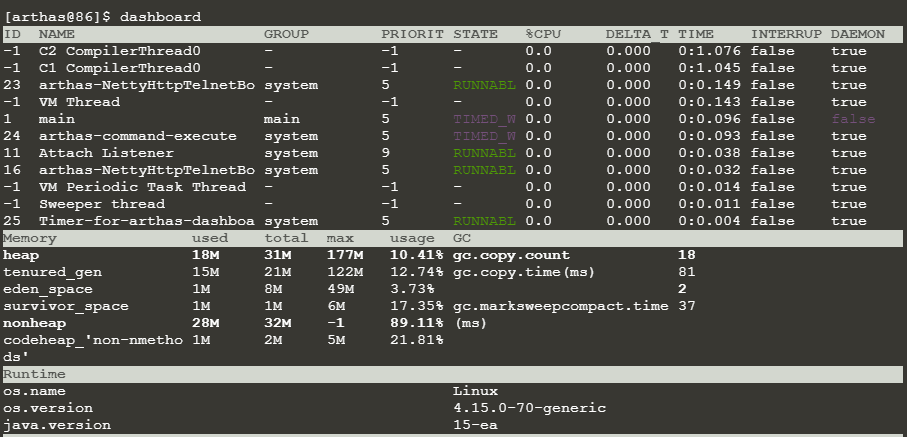This screenshot has width=907, height=437.
Task: Click the java.version label
Action: coord(57,425)
